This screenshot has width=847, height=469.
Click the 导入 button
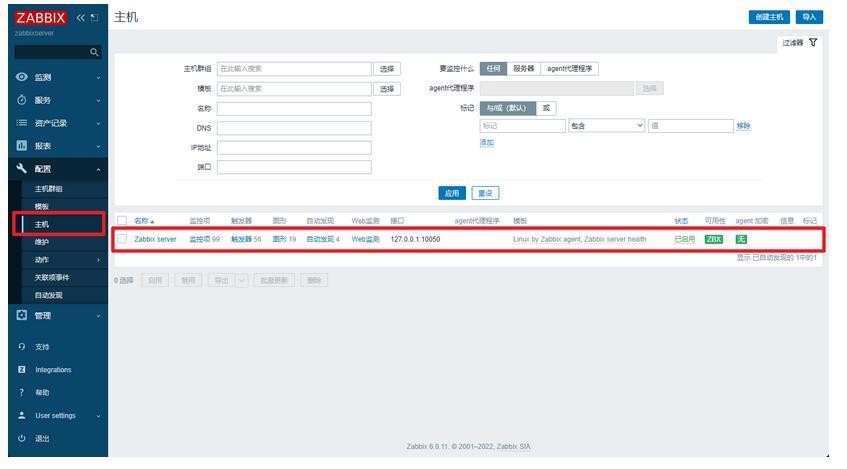(x=809, y=17)
